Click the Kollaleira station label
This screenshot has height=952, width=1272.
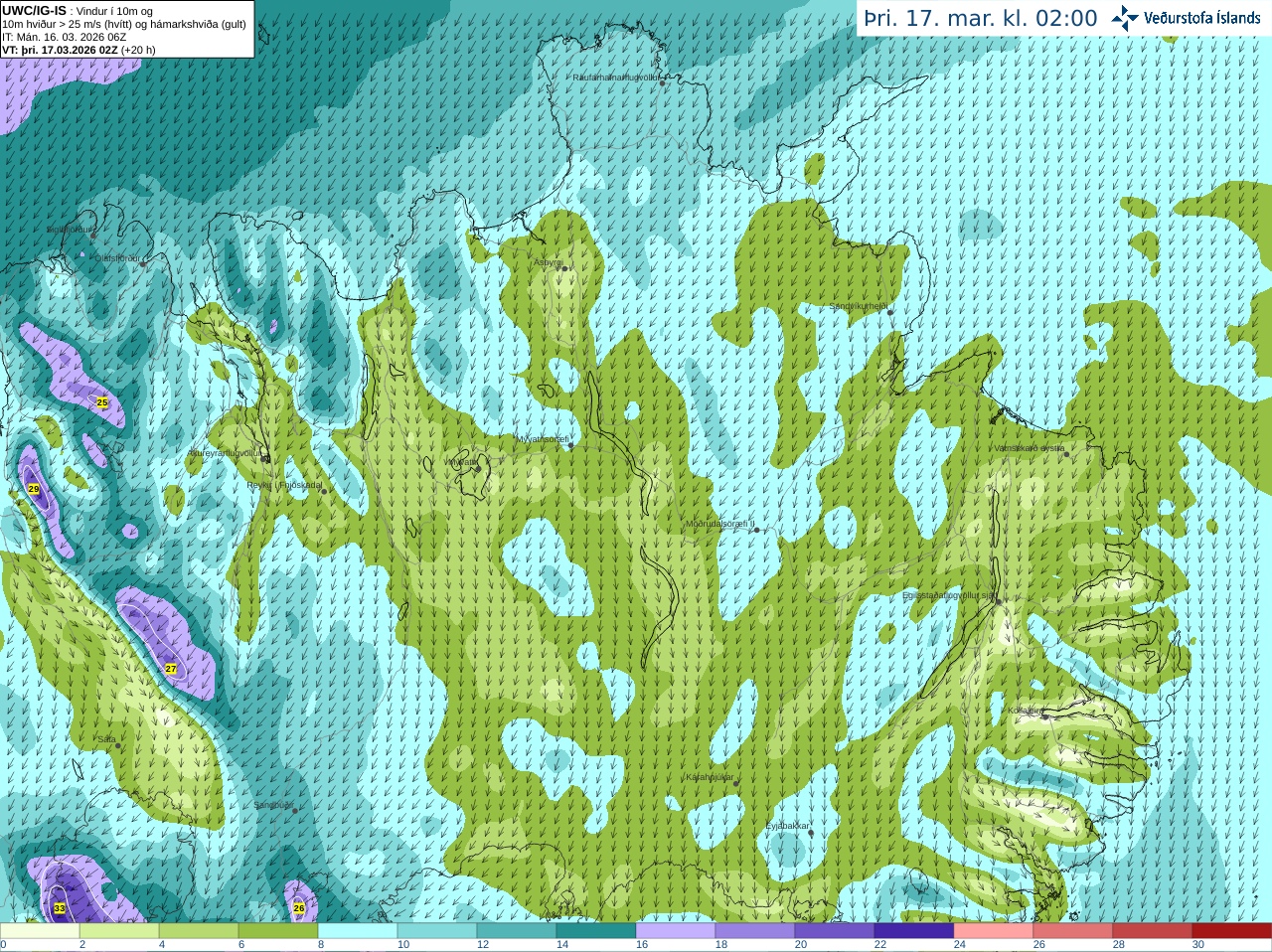[1026, 711]
